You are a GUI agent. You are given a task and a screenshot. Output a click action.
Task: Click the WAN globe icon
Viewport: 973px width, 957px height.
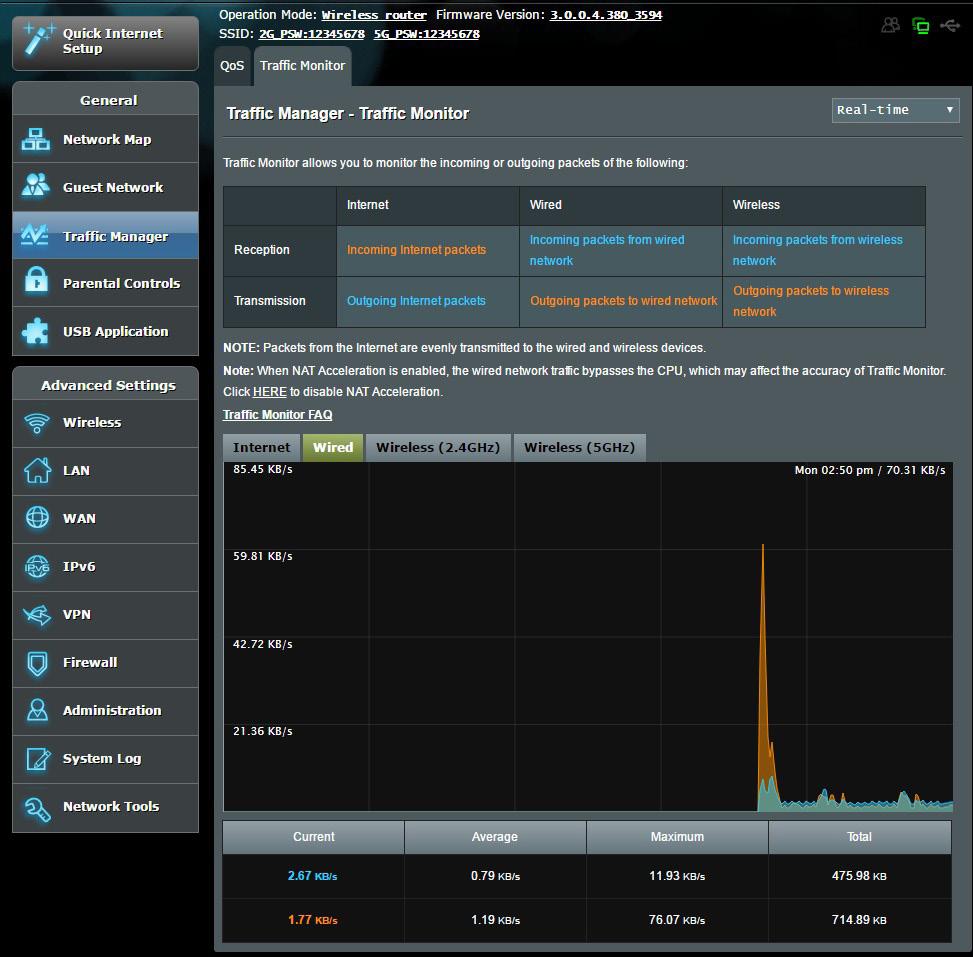(37, 518)
